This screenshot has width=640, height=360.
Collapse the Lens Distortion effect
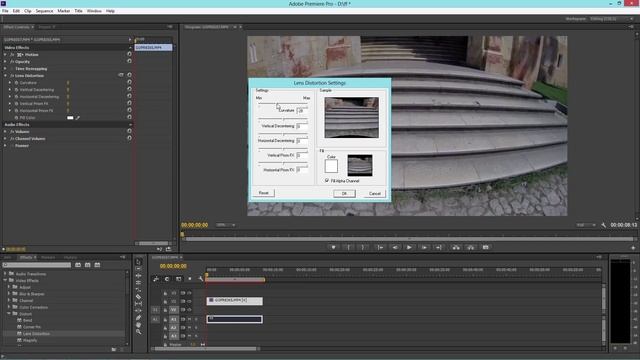tap(5, 76)
